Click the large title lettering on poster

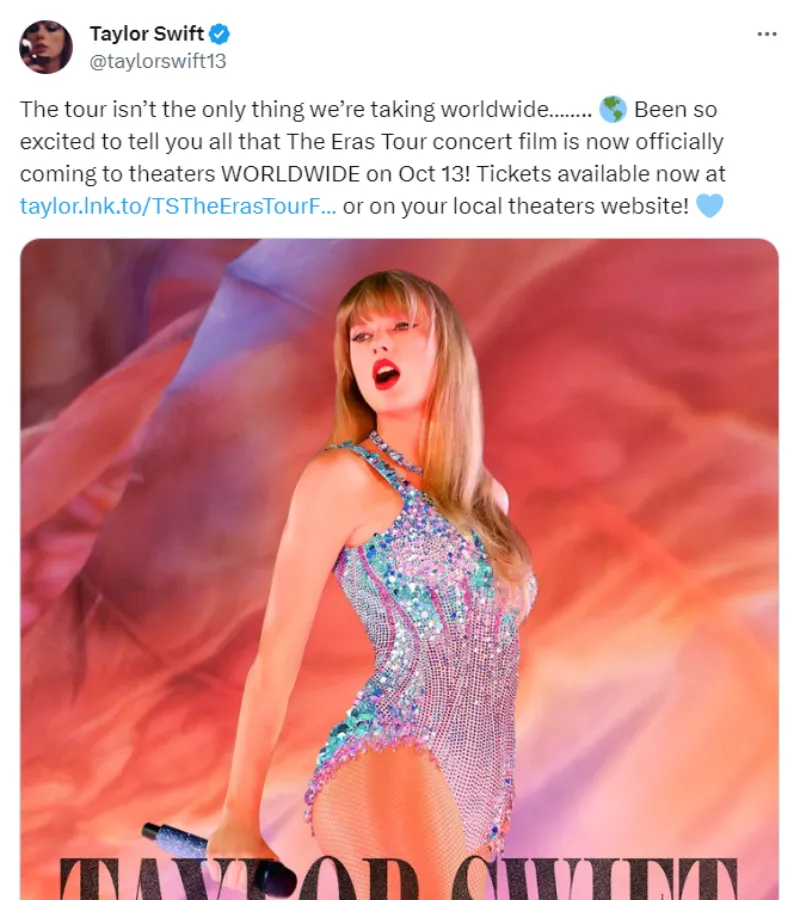pyautogui.click(x=398, y=878)
